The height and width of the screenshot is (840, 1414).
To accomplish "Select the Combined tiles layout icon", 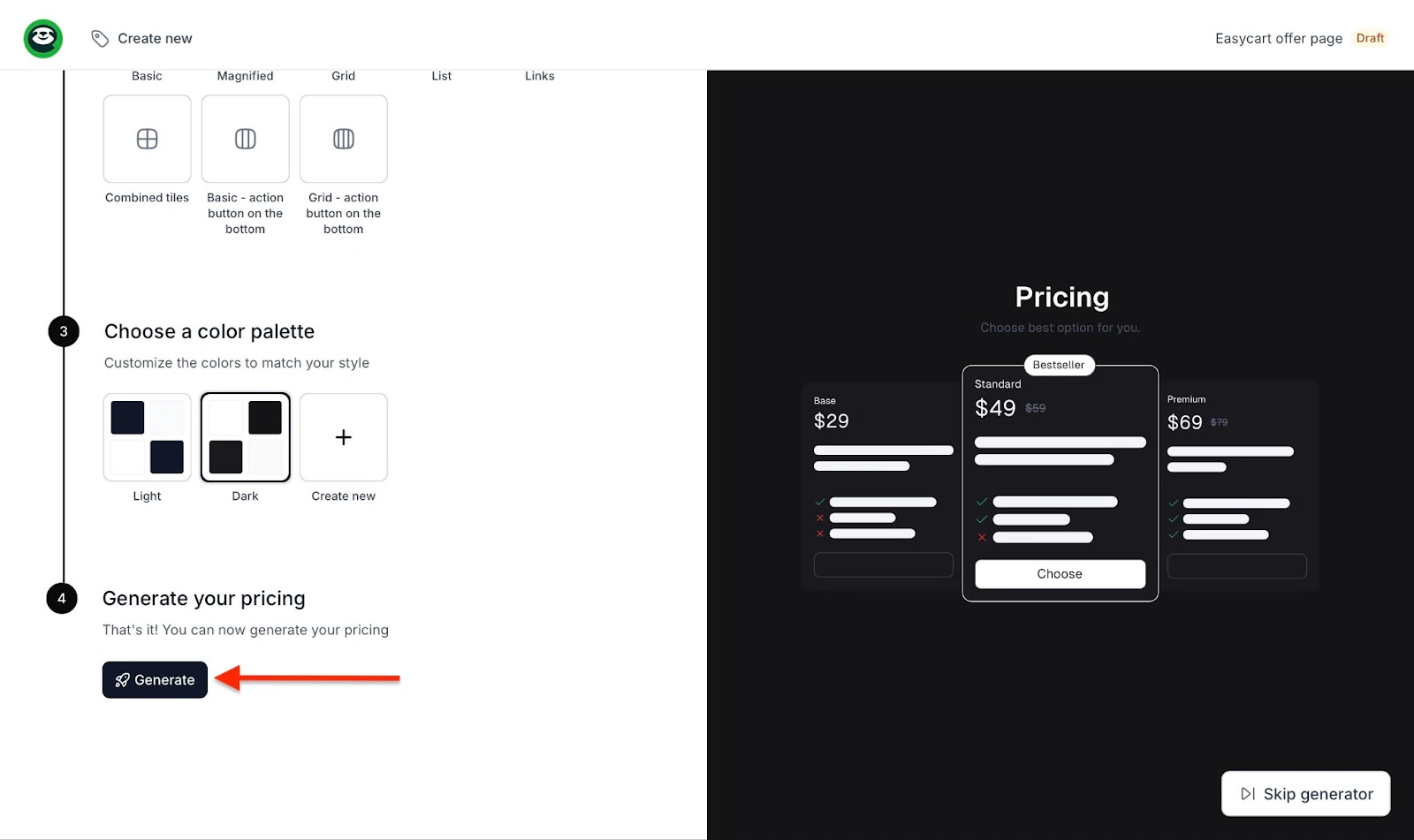I will [148, 139].
